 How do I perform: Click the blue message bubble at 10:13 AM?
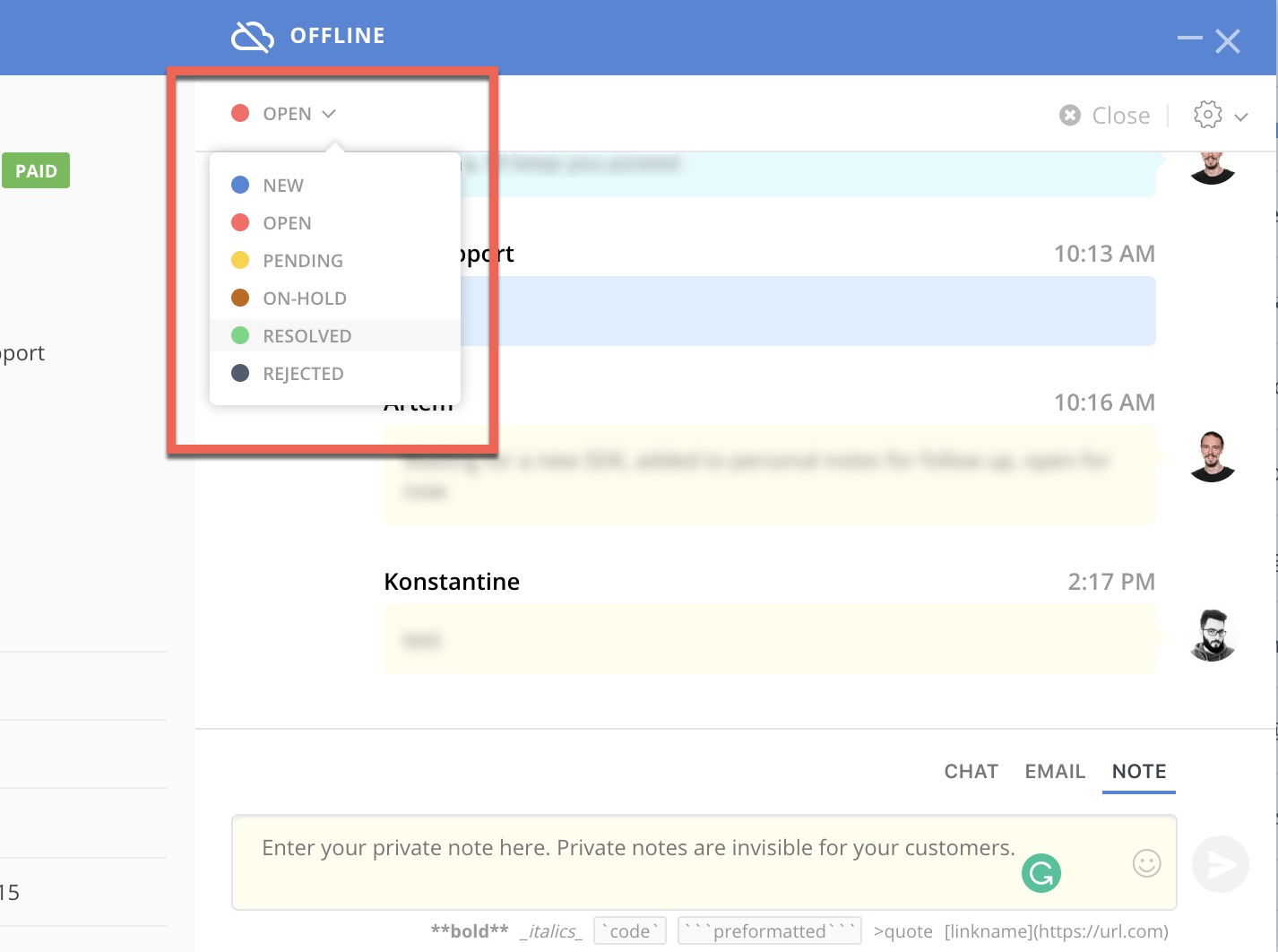(x=808, y=311)
